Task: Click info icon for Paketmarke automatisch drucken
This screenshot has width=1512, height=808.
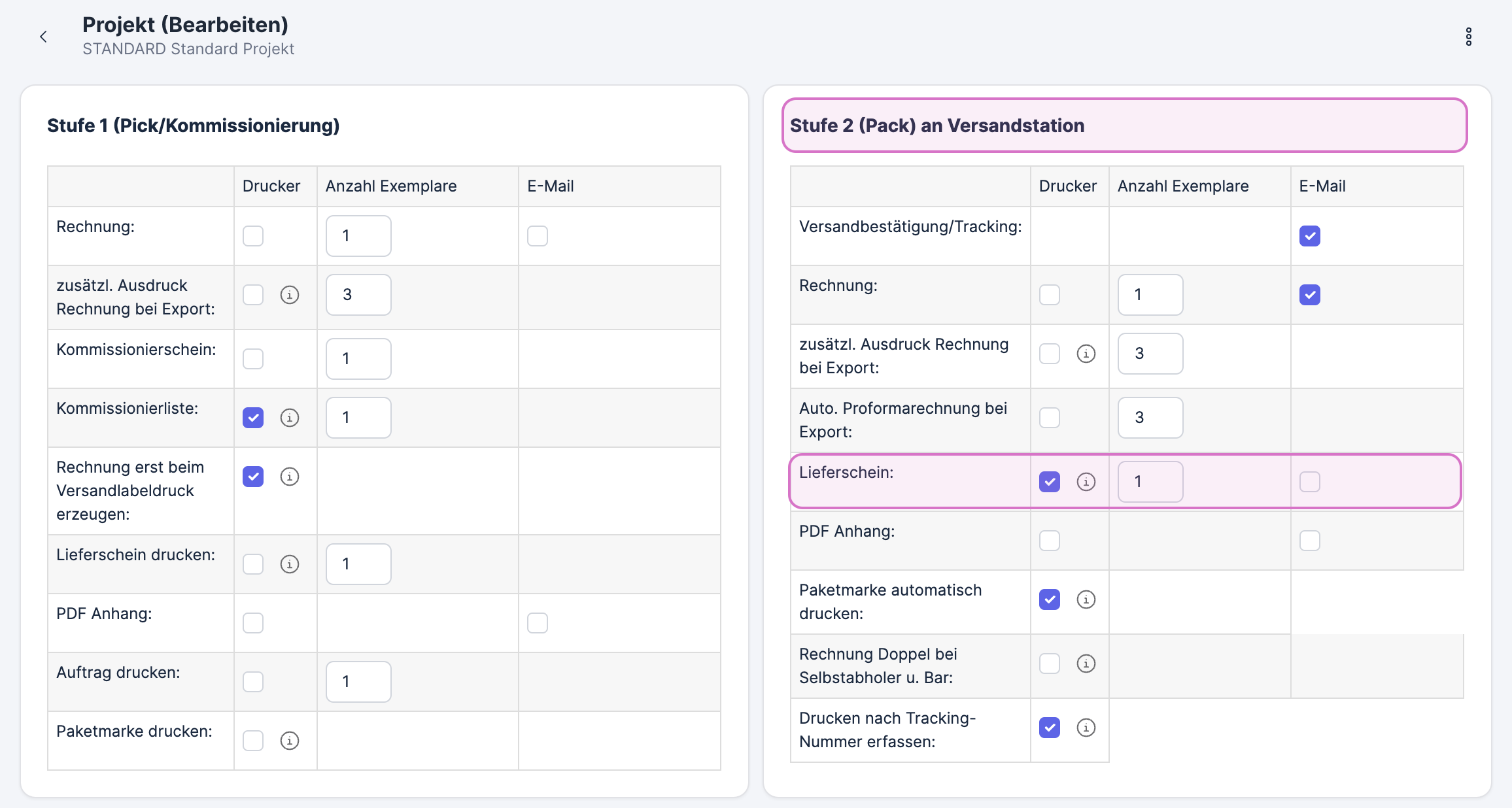Action: click(1086, 599)
